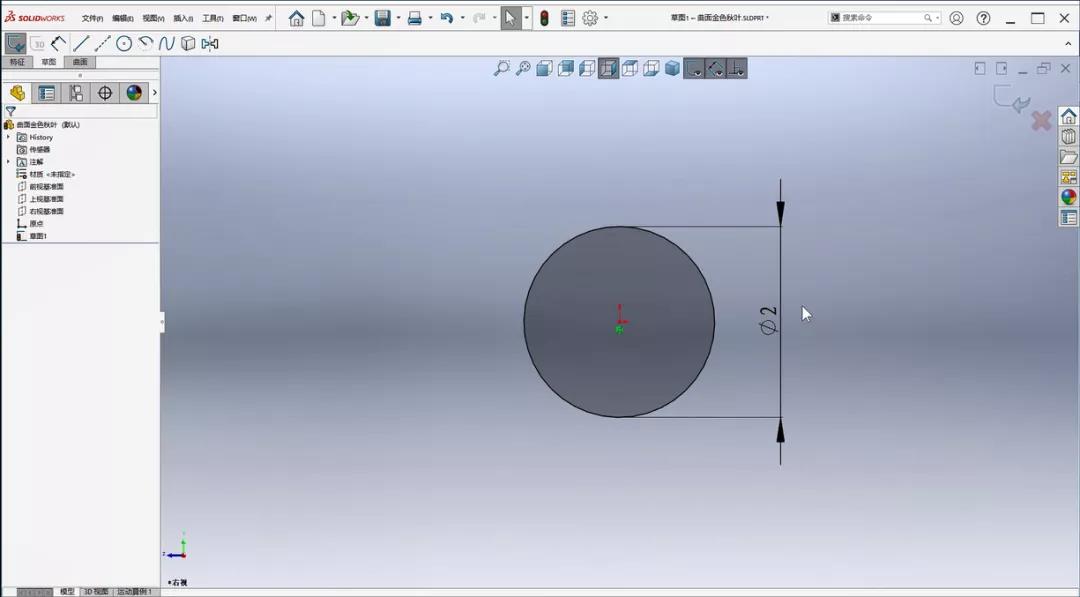Expand the History folder in the tree
The width and height of the screenshot is (1080, 597).
click(x=8, y=137)
